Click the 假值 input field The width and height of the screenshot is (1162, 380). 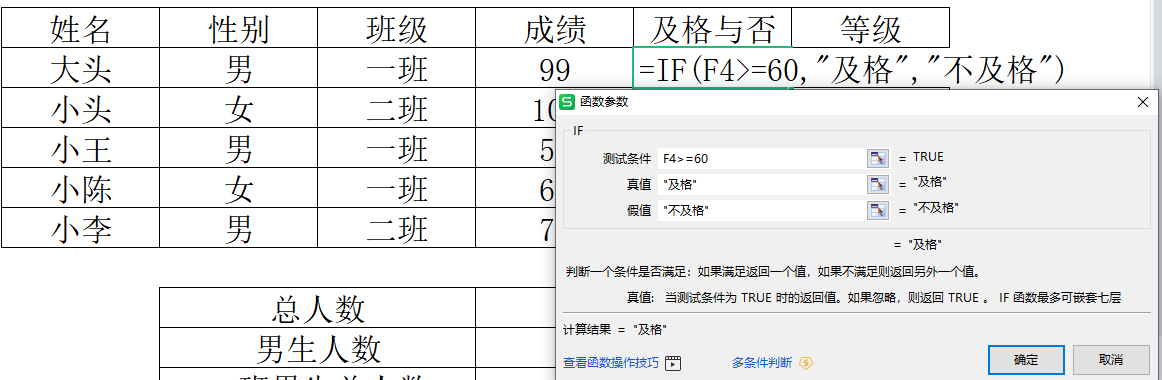(x=761, y=210)
